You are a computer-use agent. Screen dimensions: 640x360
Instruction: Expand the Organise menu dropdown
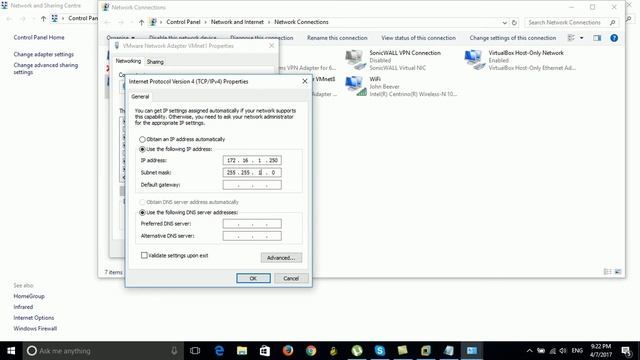tap(120, 38)
